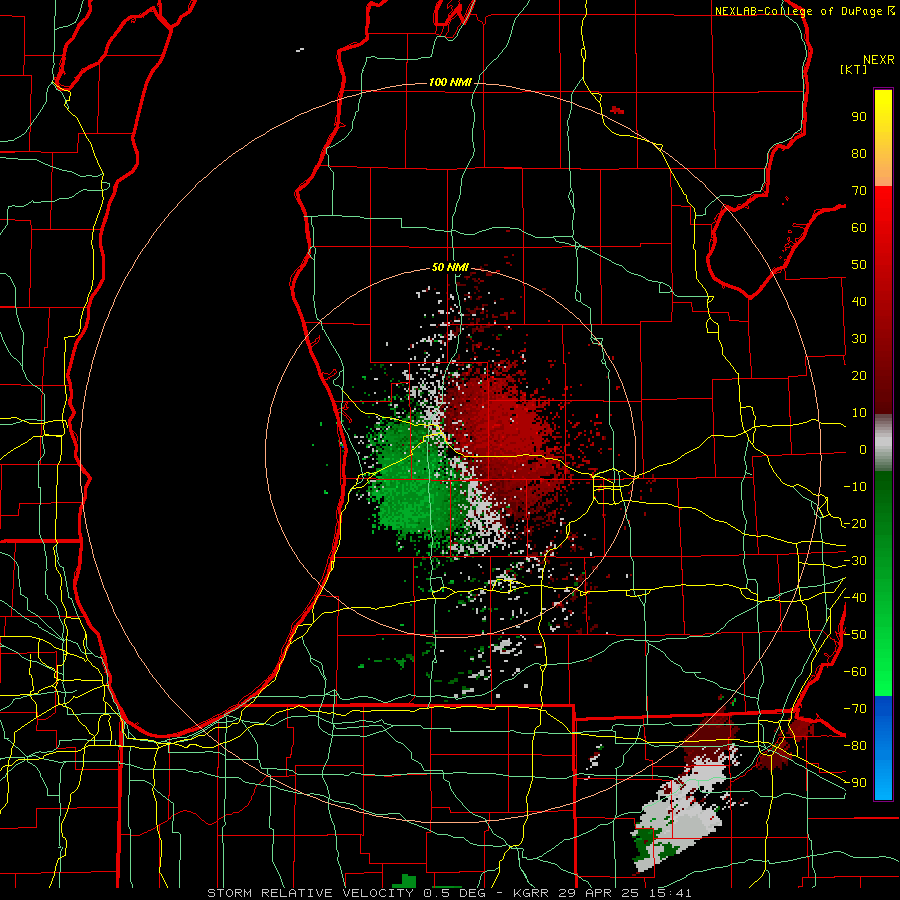Click the positive 10 value on the velocity scale
The height and width of the screenshot is (900, 900).
coord(859,413)
